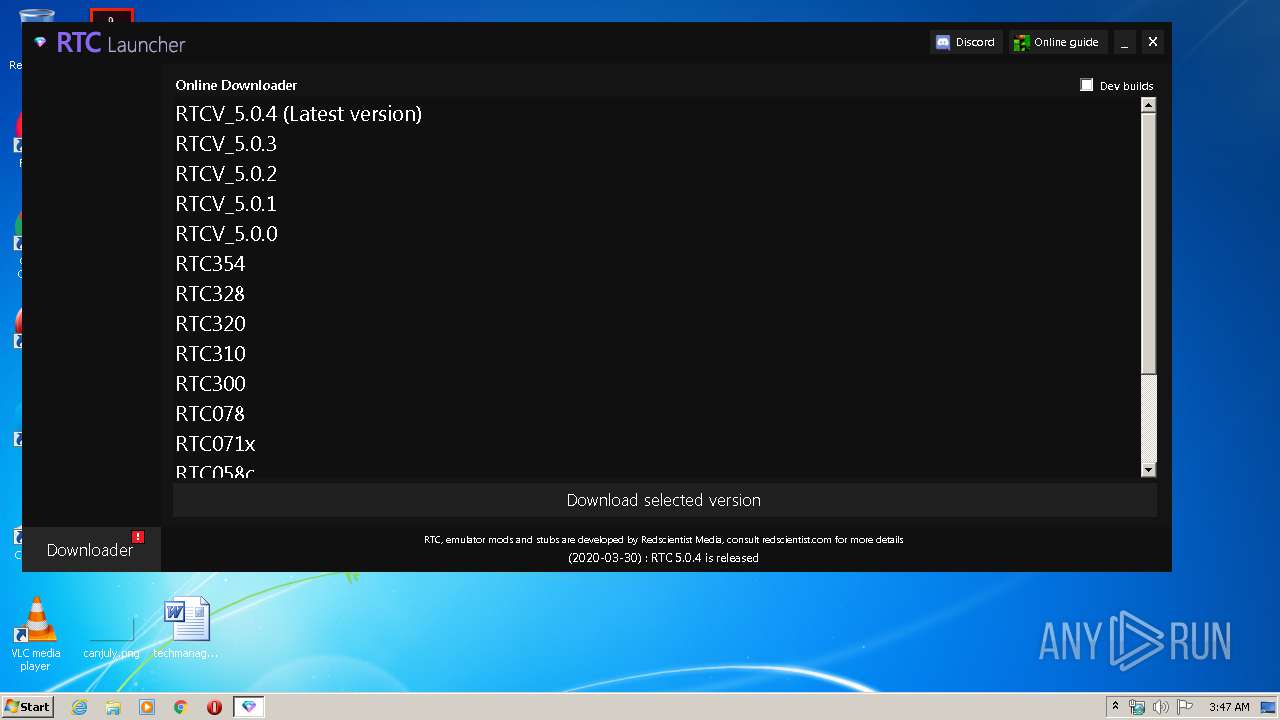
Task: Launch Internet Explorer from taskbar
Action: pyautogui.click(x=79, y=707)
